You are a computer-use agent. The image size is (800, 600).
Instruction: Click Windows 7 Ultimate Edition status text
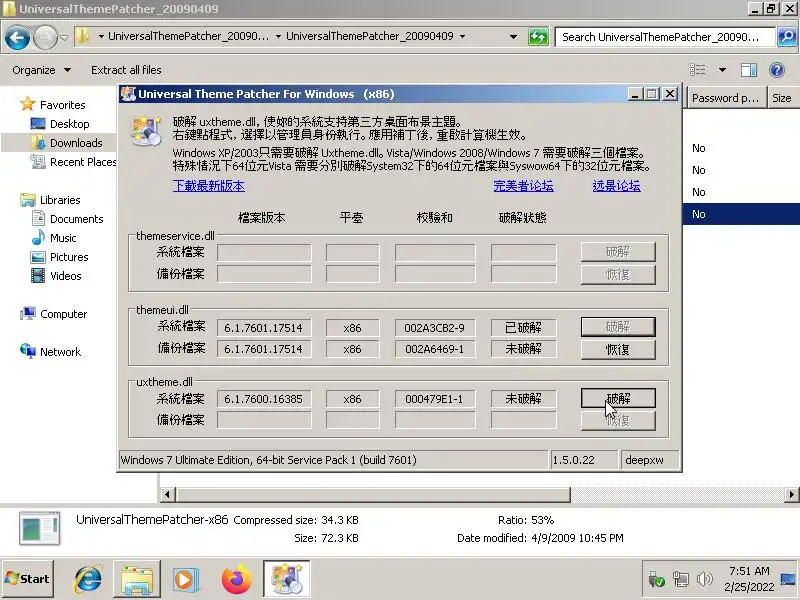[268, 460]
